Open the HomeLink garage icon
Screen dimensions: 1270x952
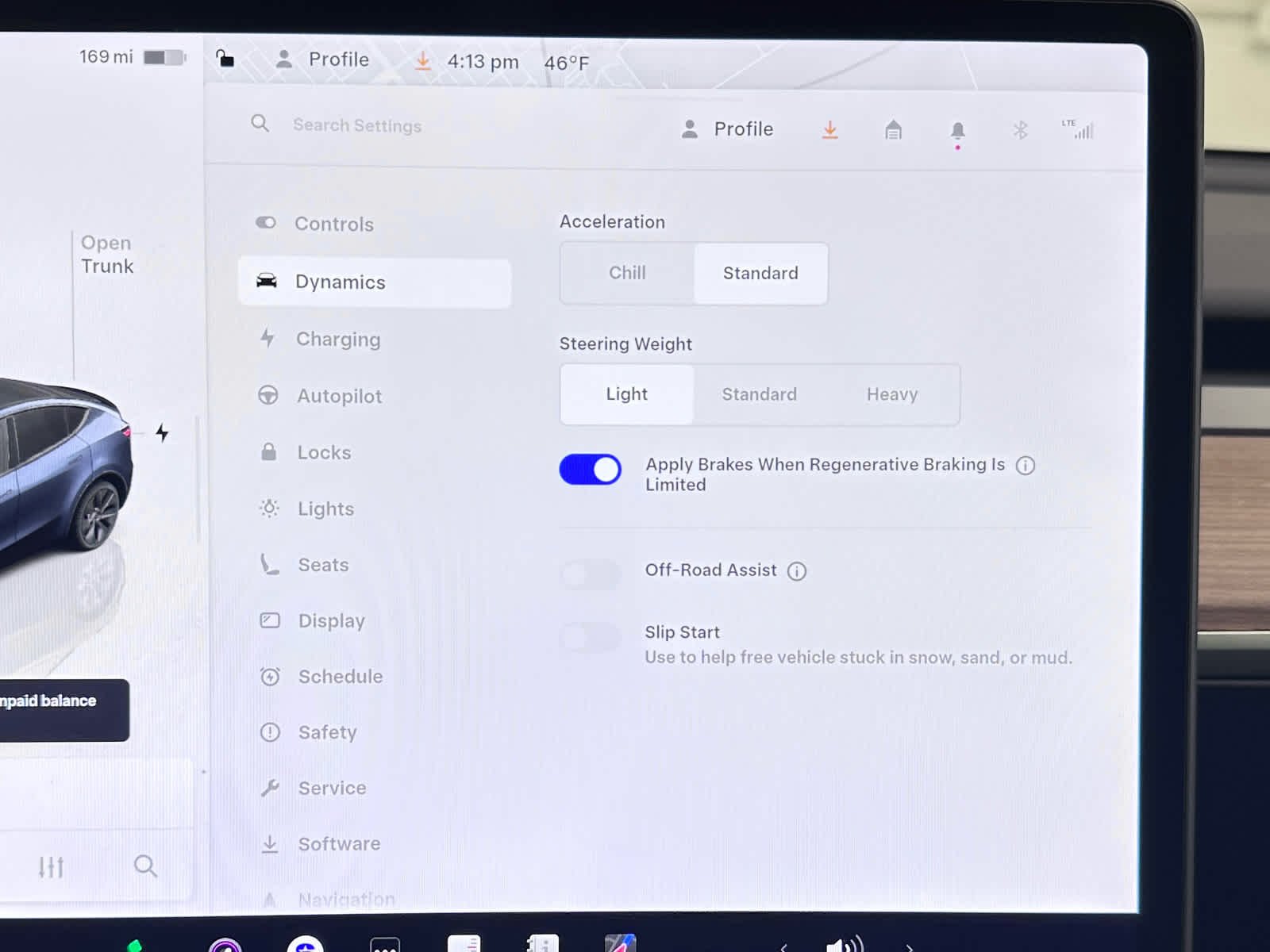[x=893, y=130]
